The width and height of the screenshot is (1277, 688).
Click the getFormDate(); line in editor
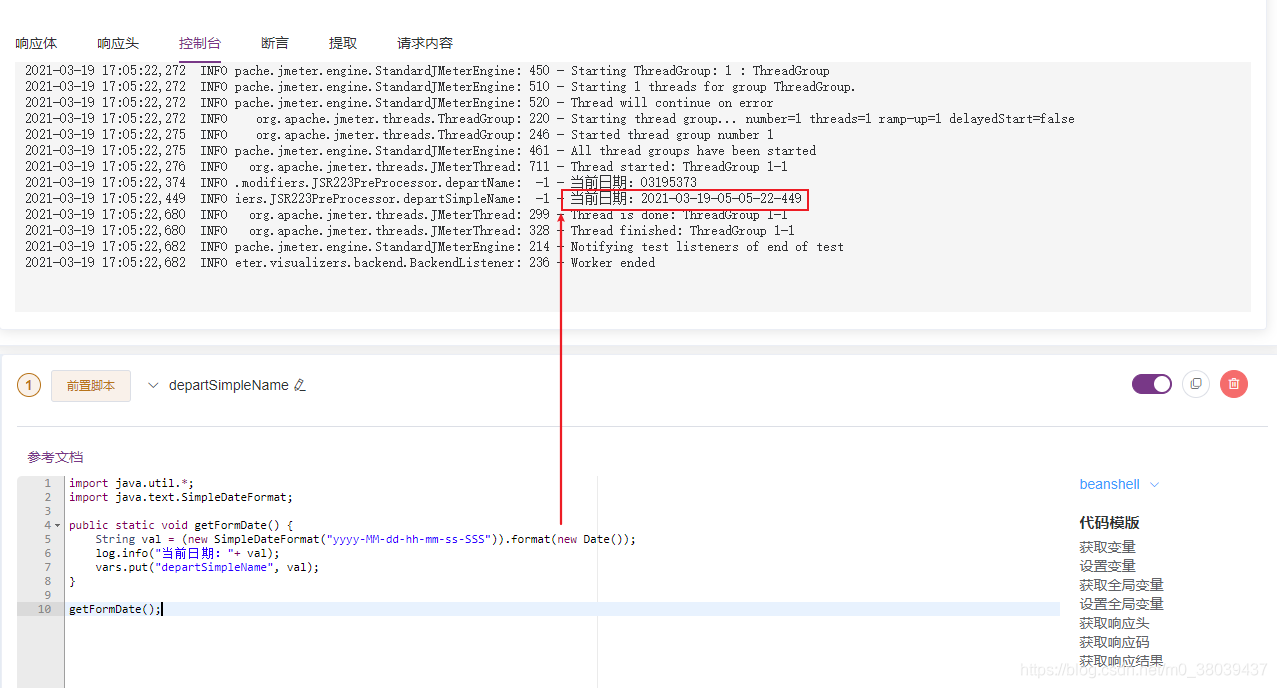(115, 609)
